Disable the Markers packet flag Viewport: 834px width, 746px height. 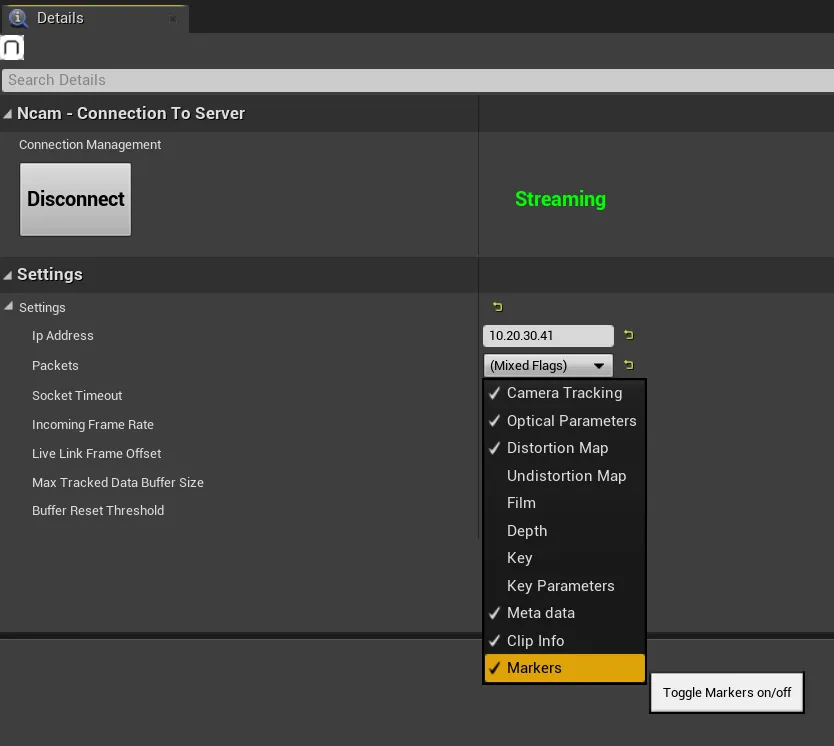[x=564, y=668]
